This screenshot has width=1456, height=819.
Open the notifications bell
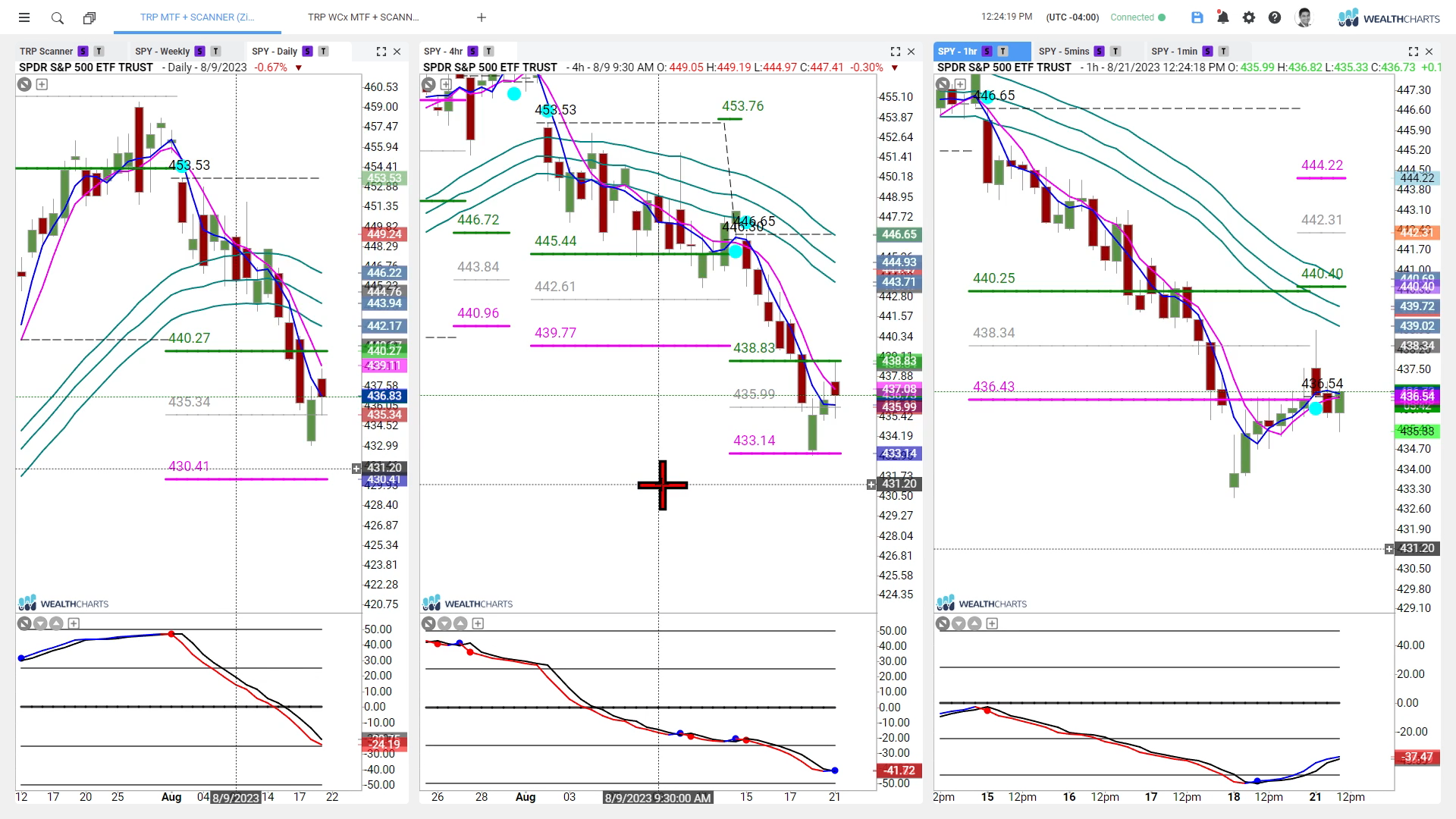(x=1222, y=17)
